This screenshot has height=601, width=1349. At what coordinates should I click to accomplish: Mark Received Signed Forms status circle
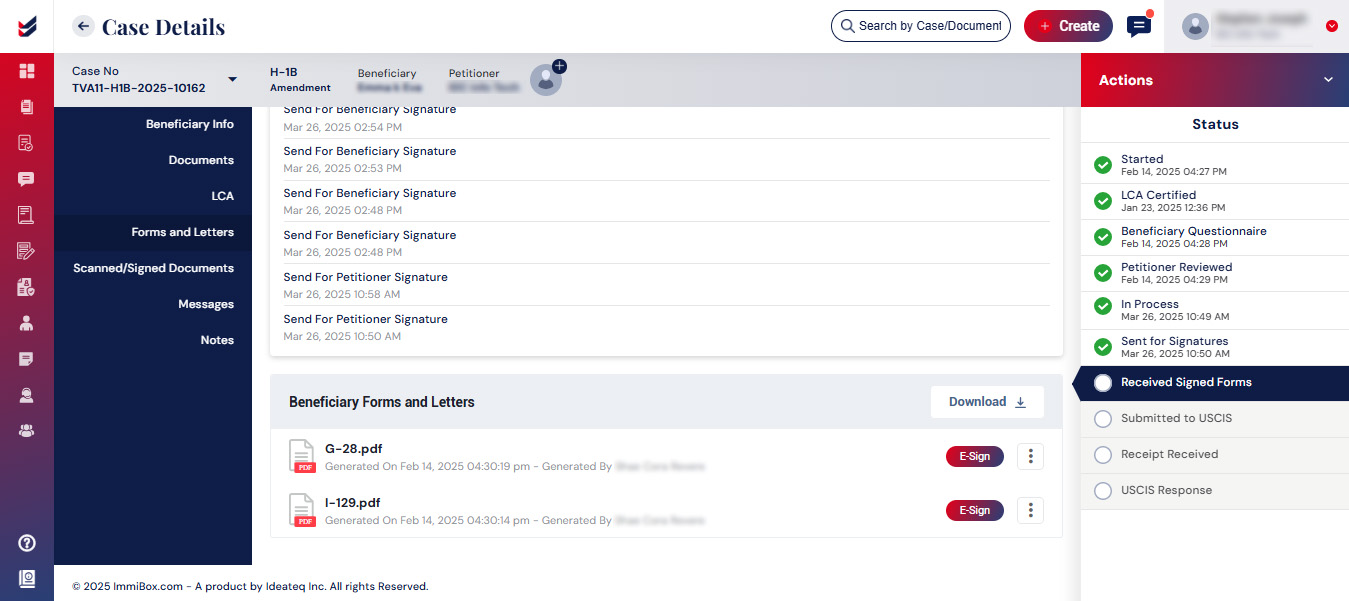(1103, 382)
